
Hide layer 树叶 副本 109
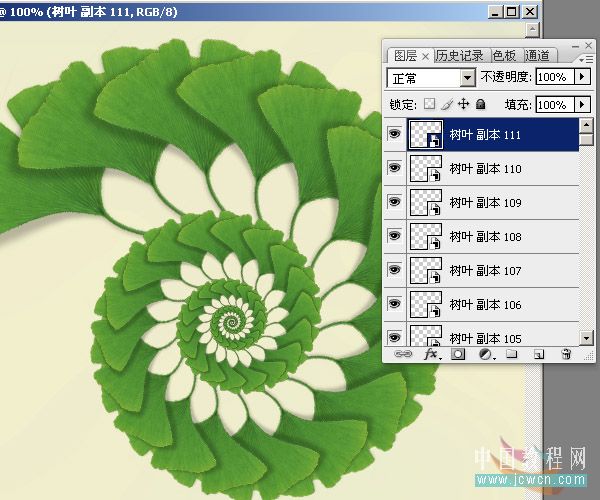pyautogui.click(x=395, y=201)
